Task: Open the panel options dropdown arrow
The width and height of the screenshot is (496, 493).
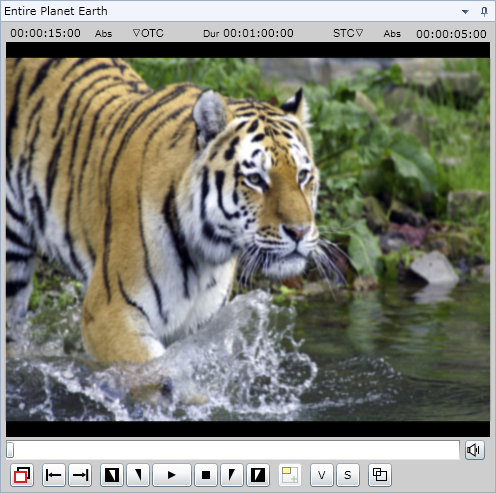Action: [465, 12]
